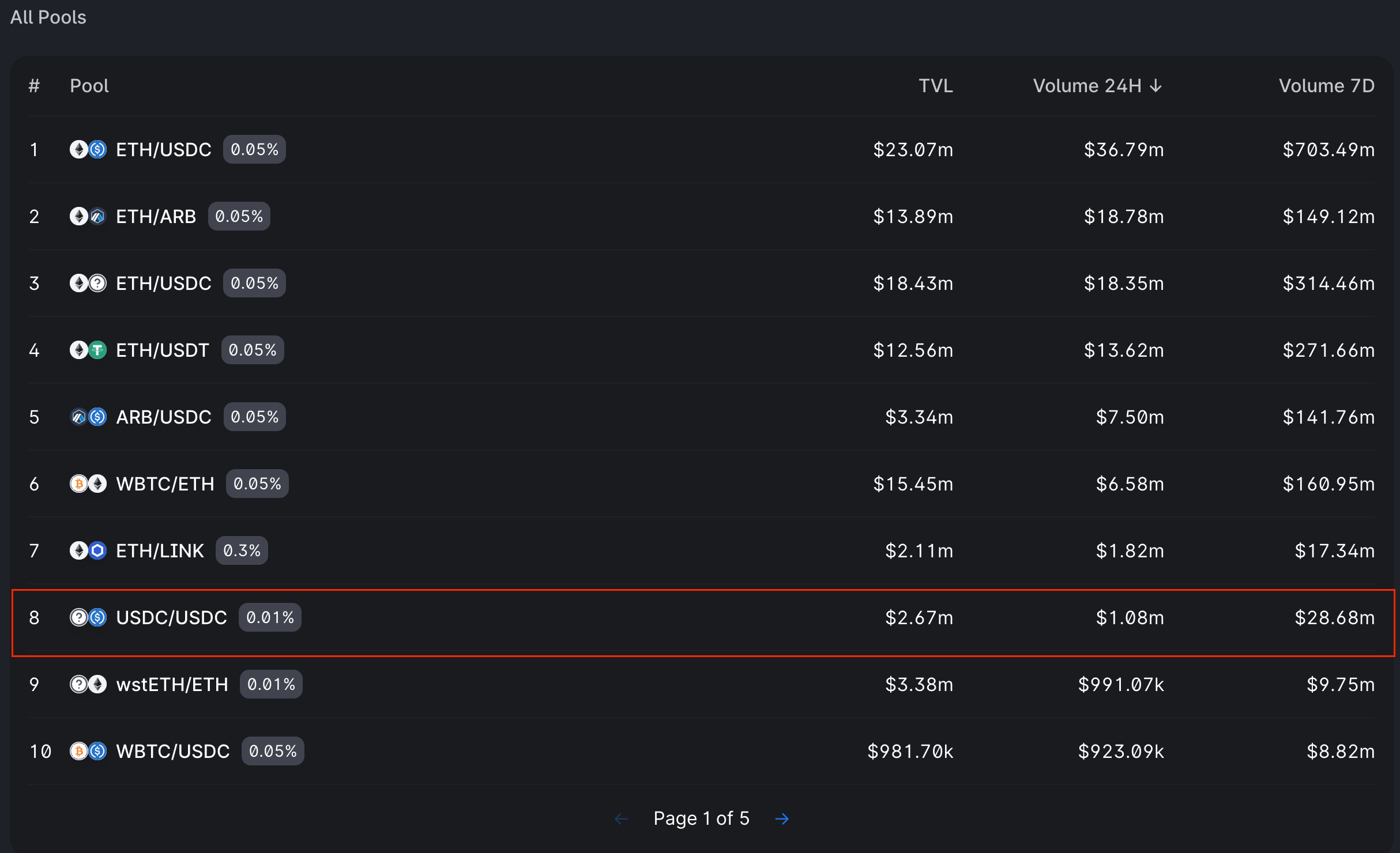This screenshot has height=853, width=1400.
Task: Click the ETH/ARB token pair icons
Action: [x=88, y=217]
